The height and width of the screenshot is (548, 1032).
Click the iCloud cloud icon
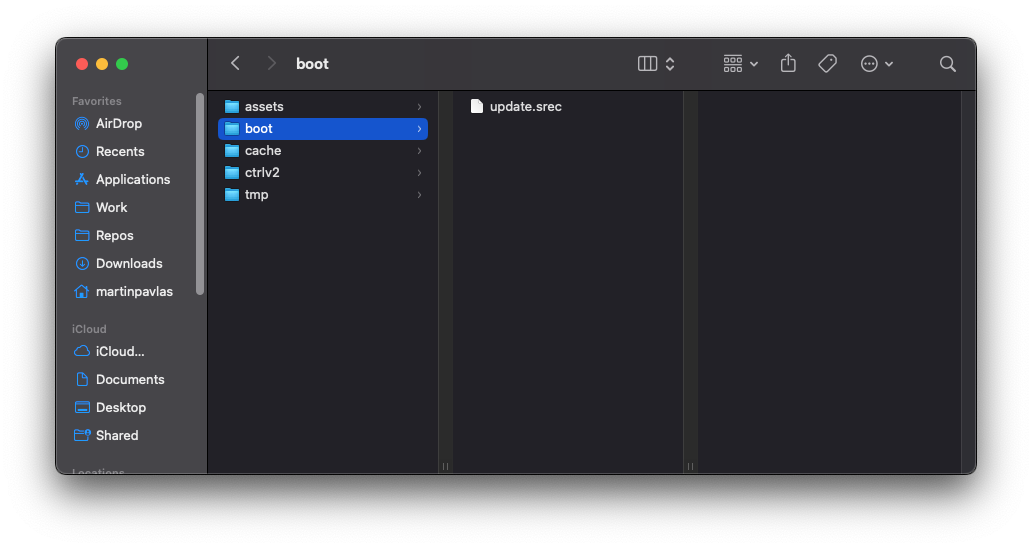82,351
